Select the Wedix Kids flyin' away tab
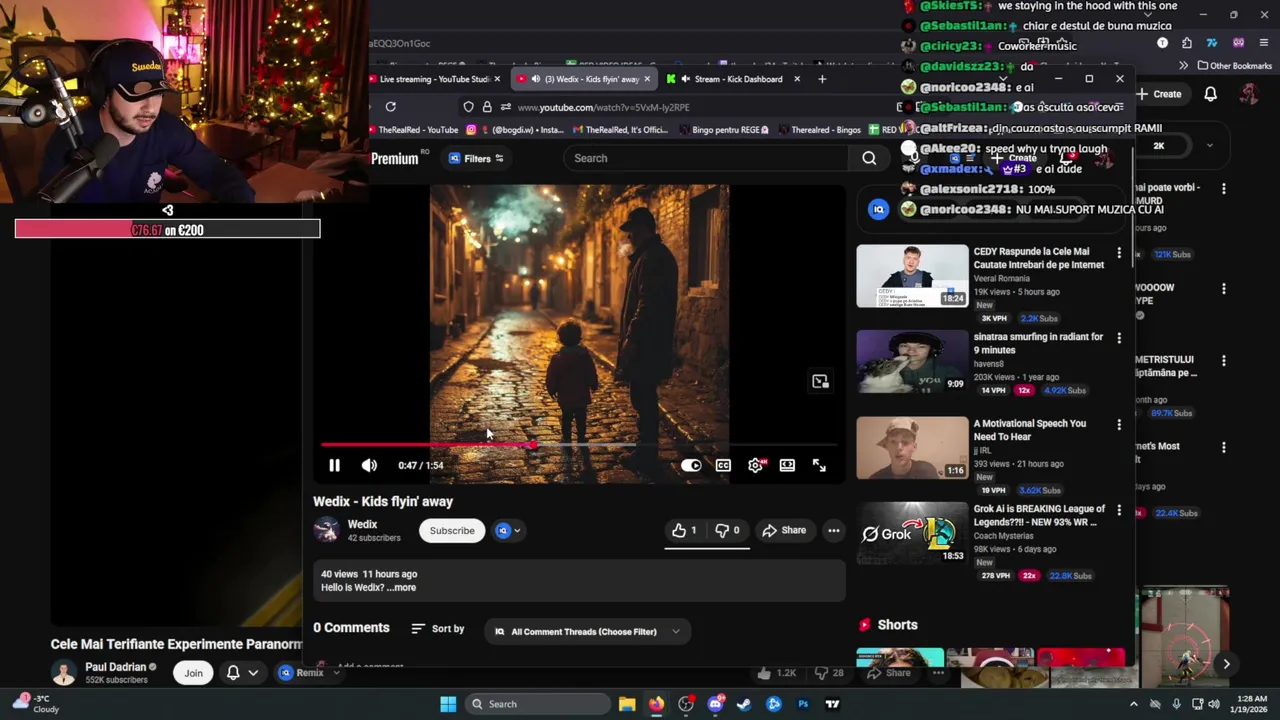The height and width of the screenshot is (720, 1280). pos(583,79)
